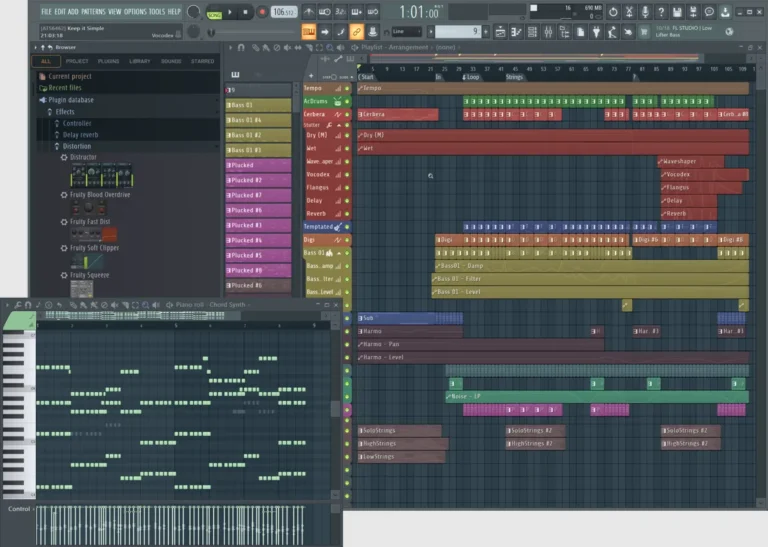This screenshot has width=768, height=547.
Task: Click the plug icon in toolbar
Action: point(596,32)
